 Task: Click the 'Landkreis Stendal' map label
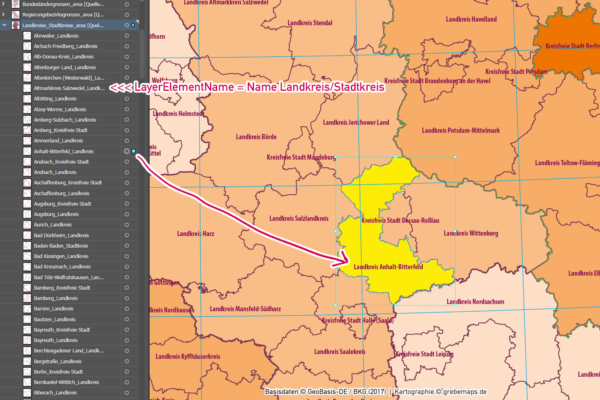[310, 23]
